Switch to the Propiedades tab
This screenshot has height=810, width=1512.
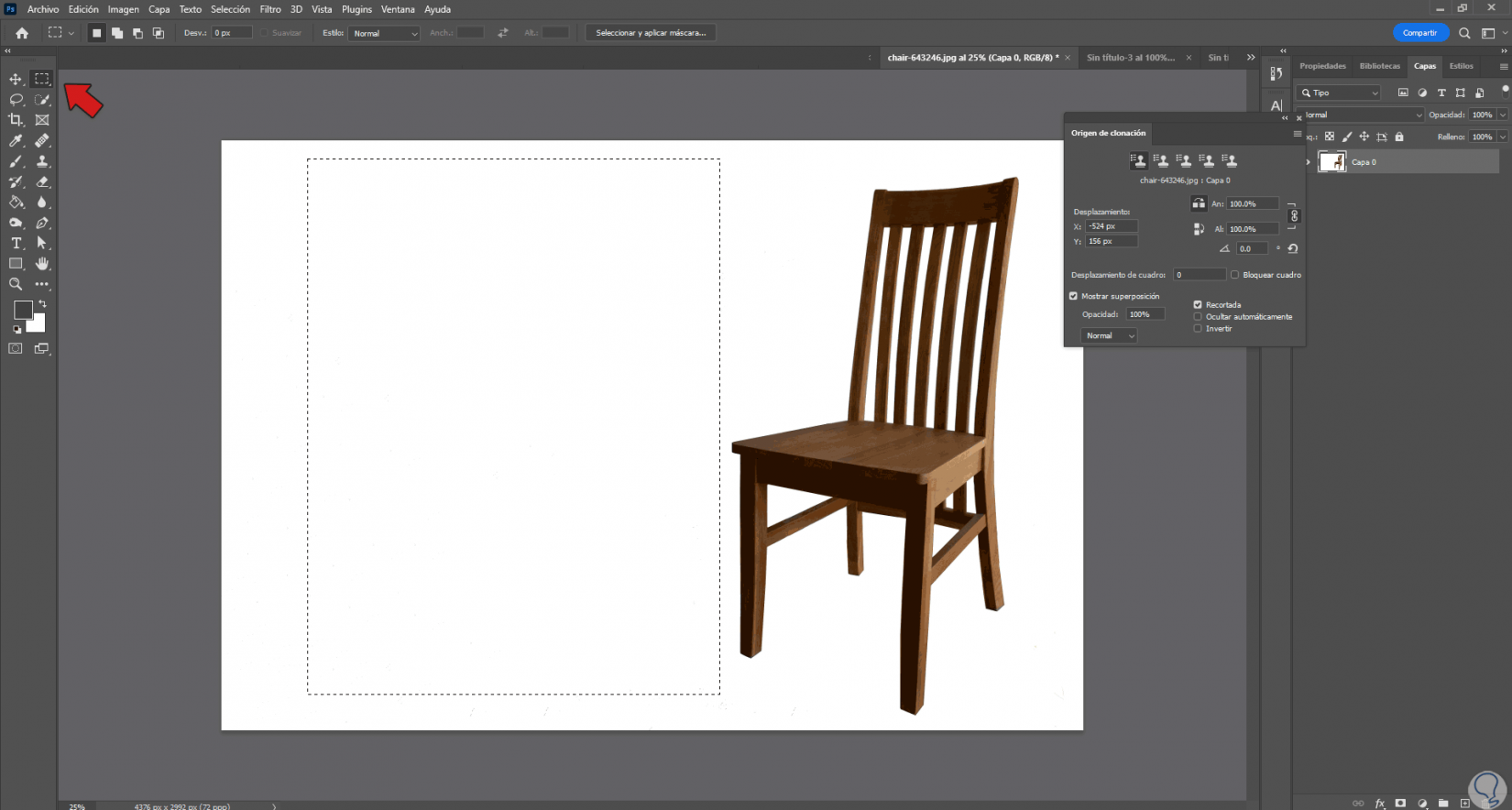(1322, 66)
